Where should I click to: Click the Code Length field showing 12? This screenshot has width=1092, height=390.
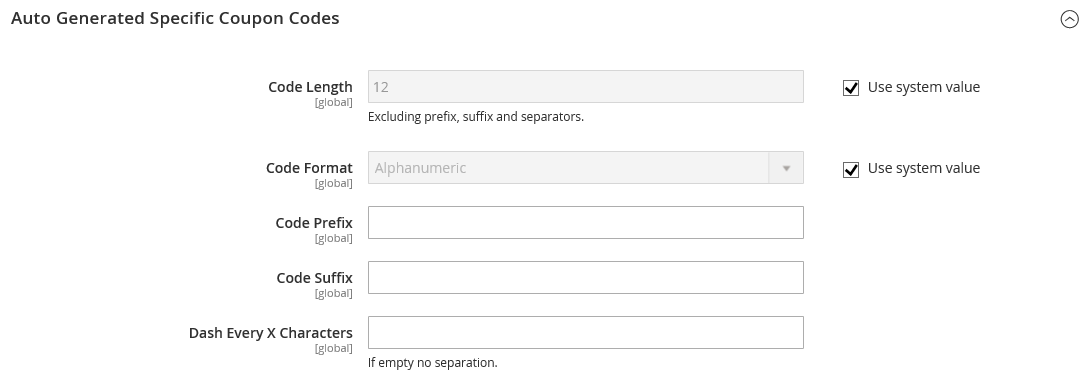(x=586, y=86)
